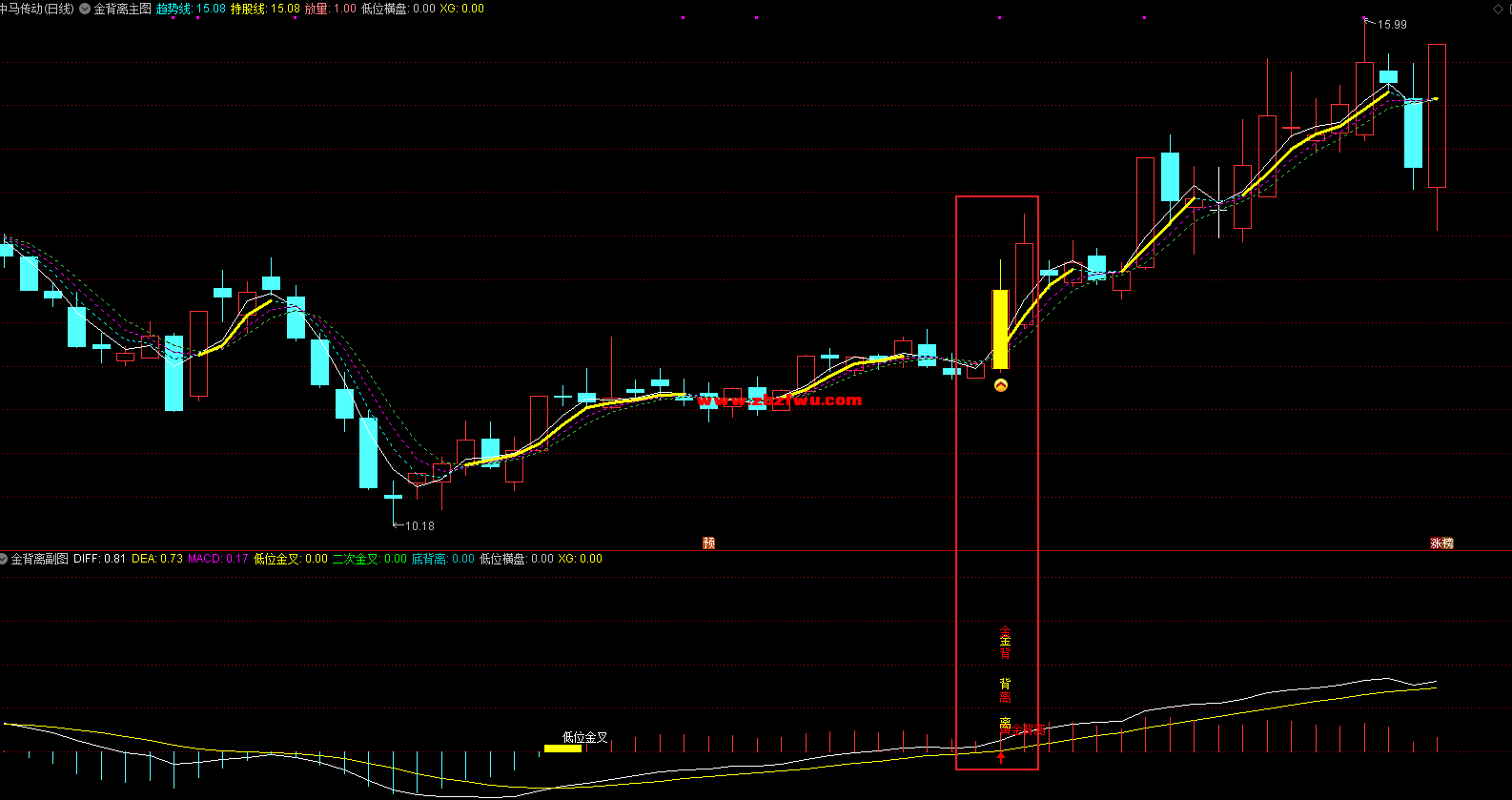Image resolution: width=1512 pixels, height=800 pixels.
Task: Click the stock title 中马传动(日线)
Action: coord(37,9)
